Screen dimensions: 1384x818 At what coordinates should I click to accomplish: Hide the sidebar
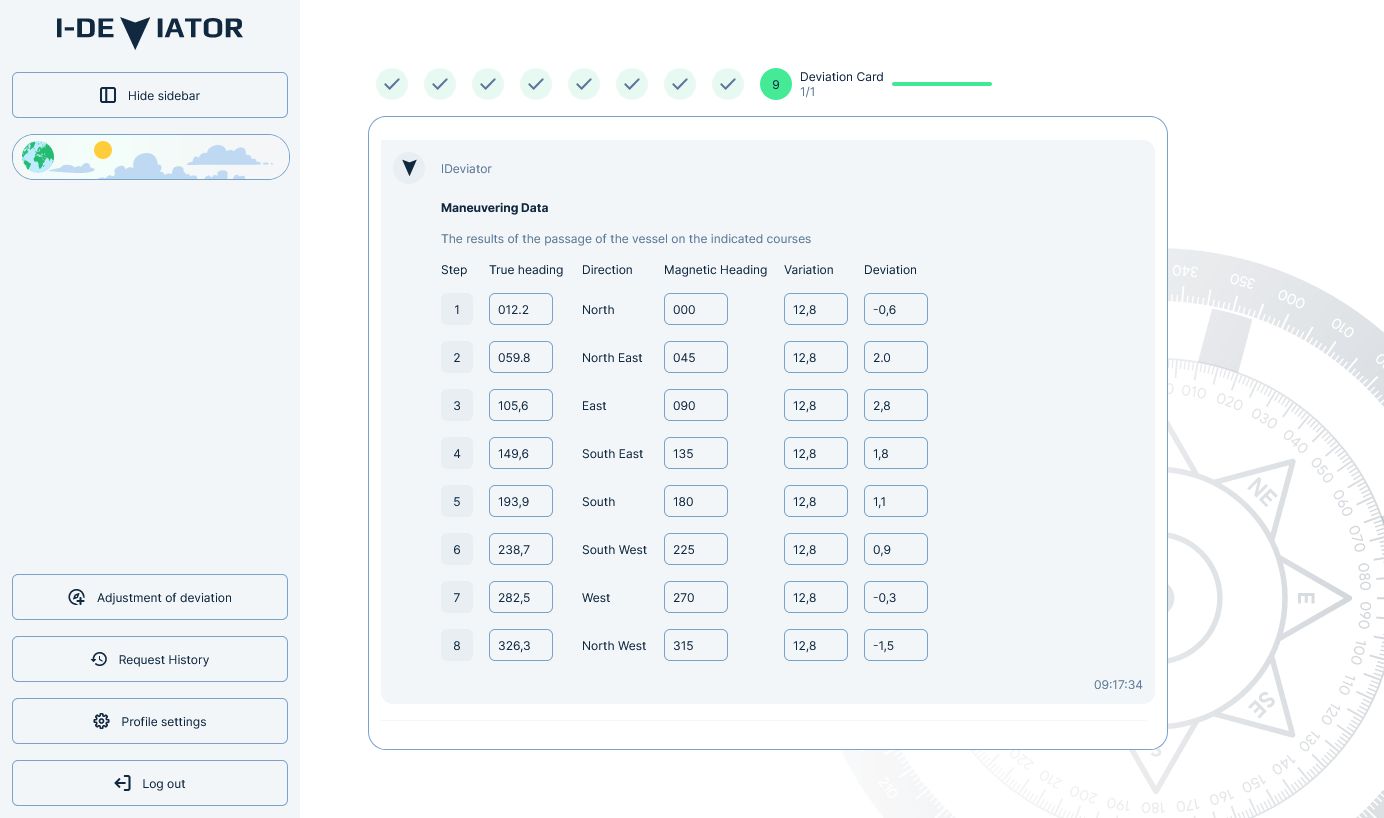click(x=150, y=95)
